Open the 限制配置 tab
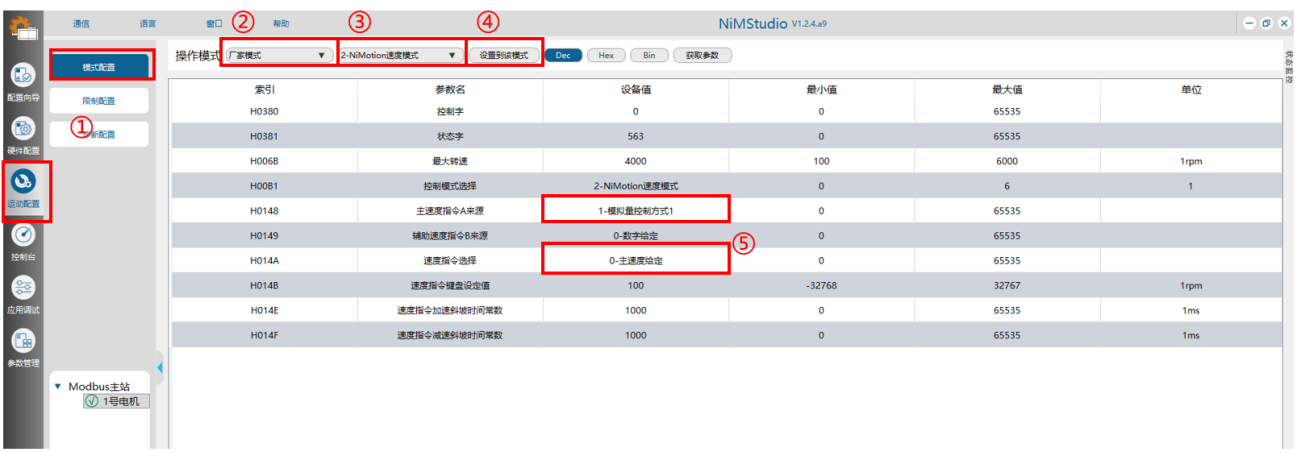 pos(99,101)
